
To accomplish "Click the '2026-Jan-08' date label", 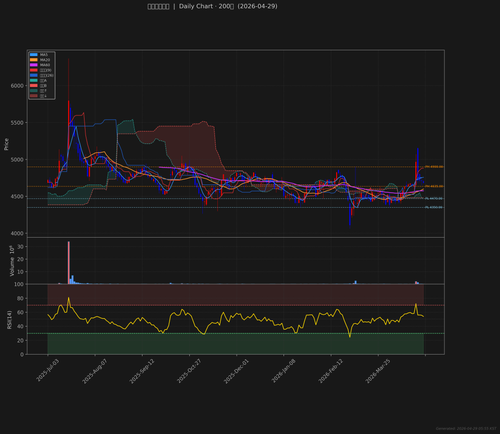I will click(x=284, y=371).
